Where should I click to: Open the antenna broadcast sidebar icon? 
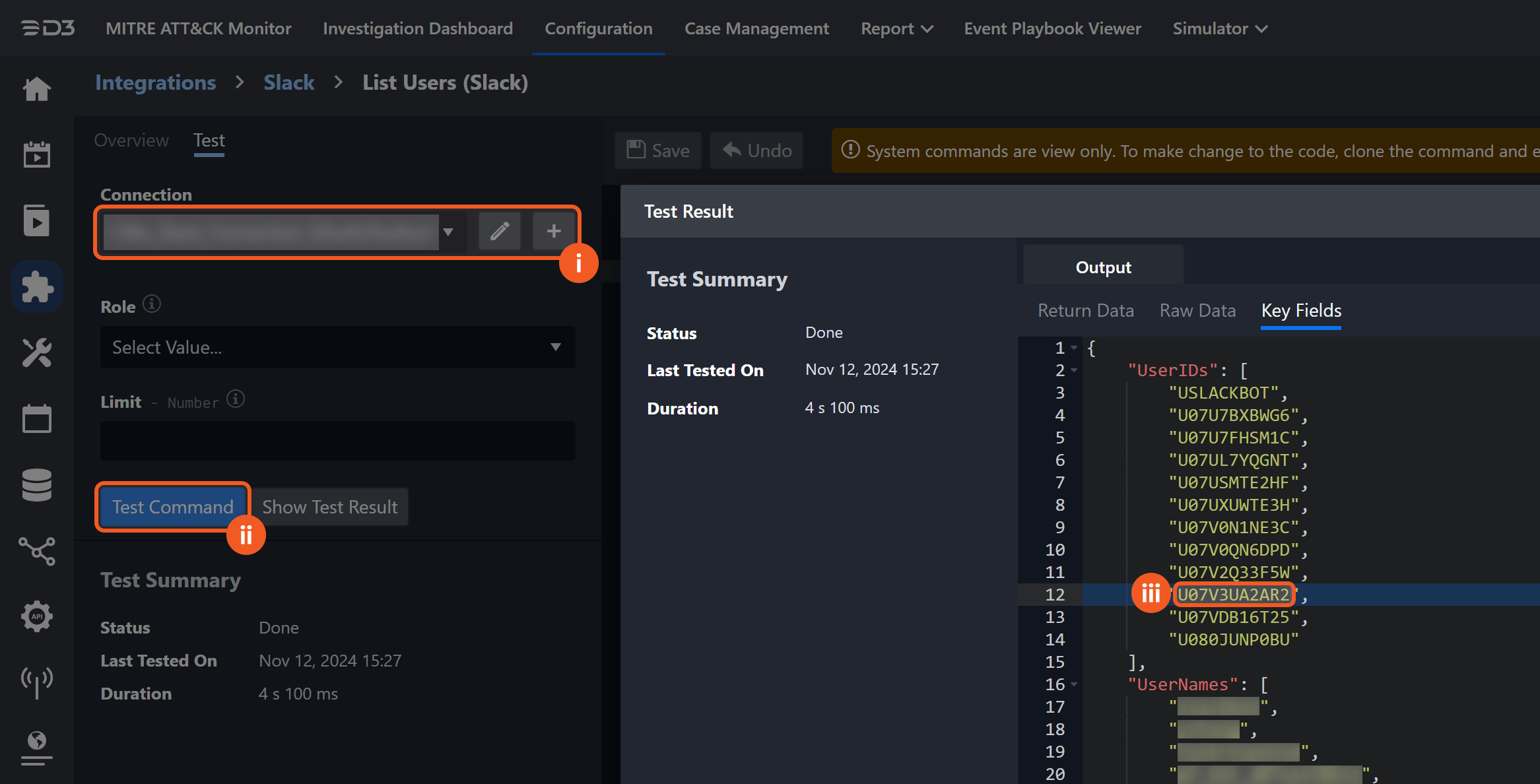click(x=37, y=680)
